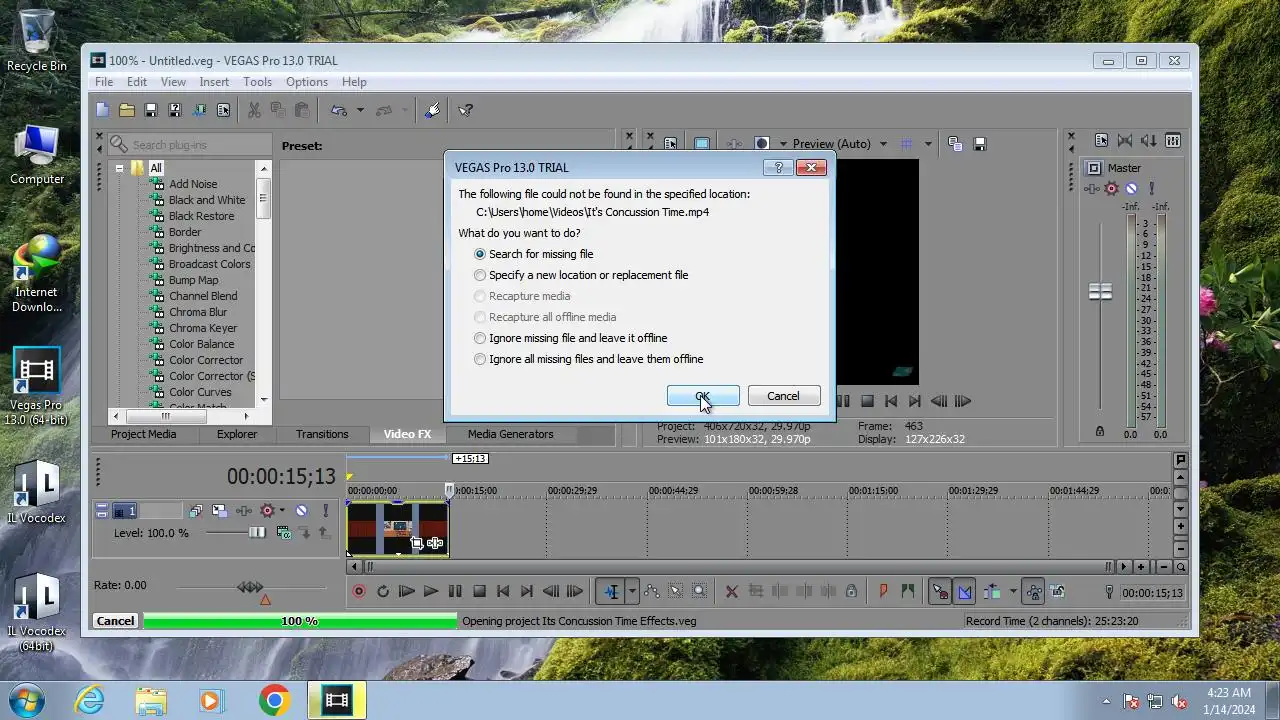Click the timeline Play button
This screenshot has height=720, width=1280.
tap(431, 591)
